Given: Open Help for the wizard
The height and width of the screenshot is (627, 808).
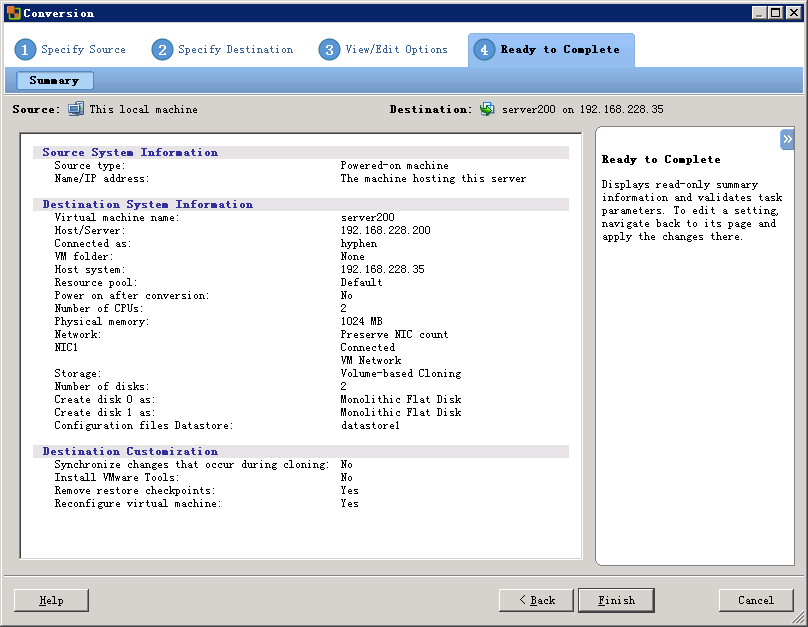Looking at the screenshot, I should coord(51,600).
